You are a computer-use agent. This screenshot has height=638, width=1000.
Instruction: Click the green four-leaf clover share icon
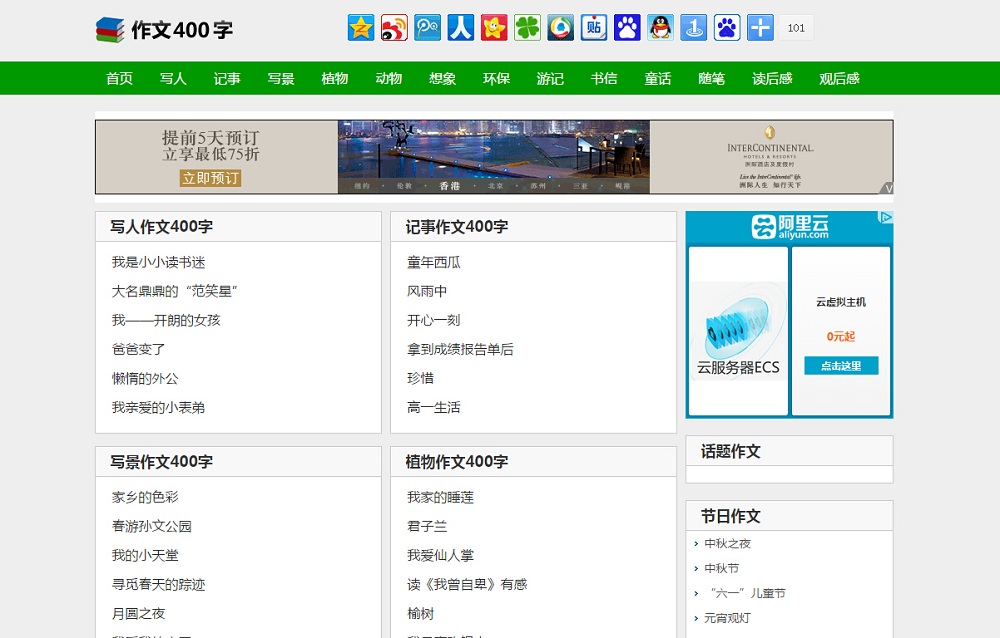point(527,27)
